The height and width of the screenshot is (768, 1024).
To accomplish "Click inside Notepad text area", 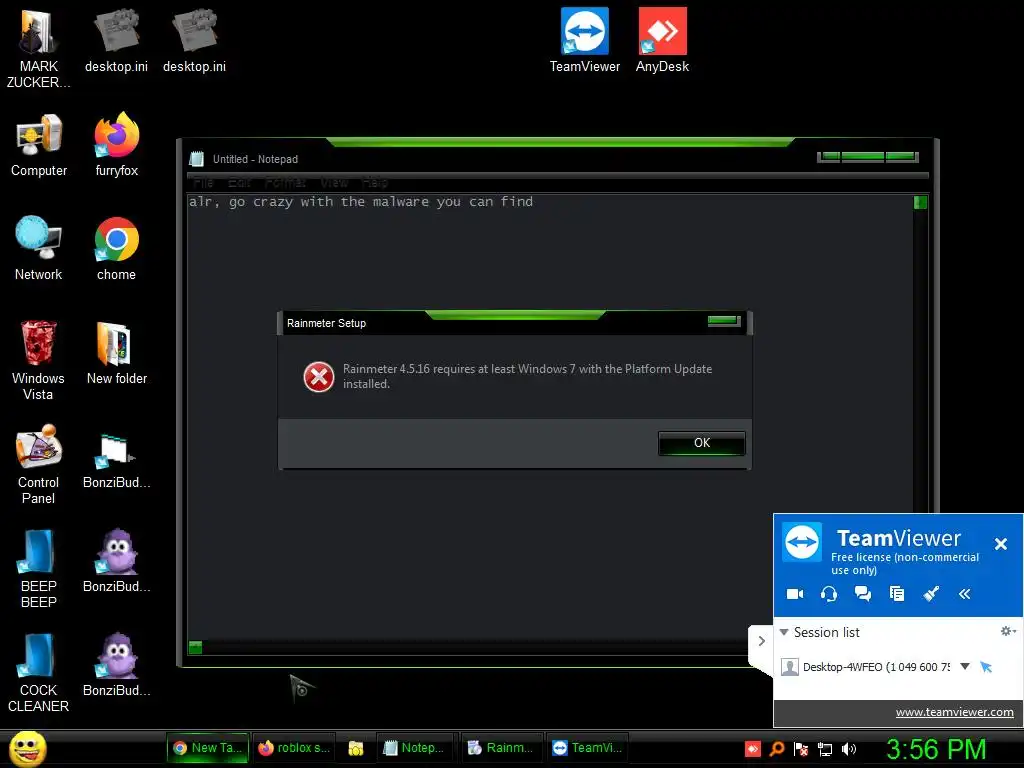I will [x=550, y=418].
